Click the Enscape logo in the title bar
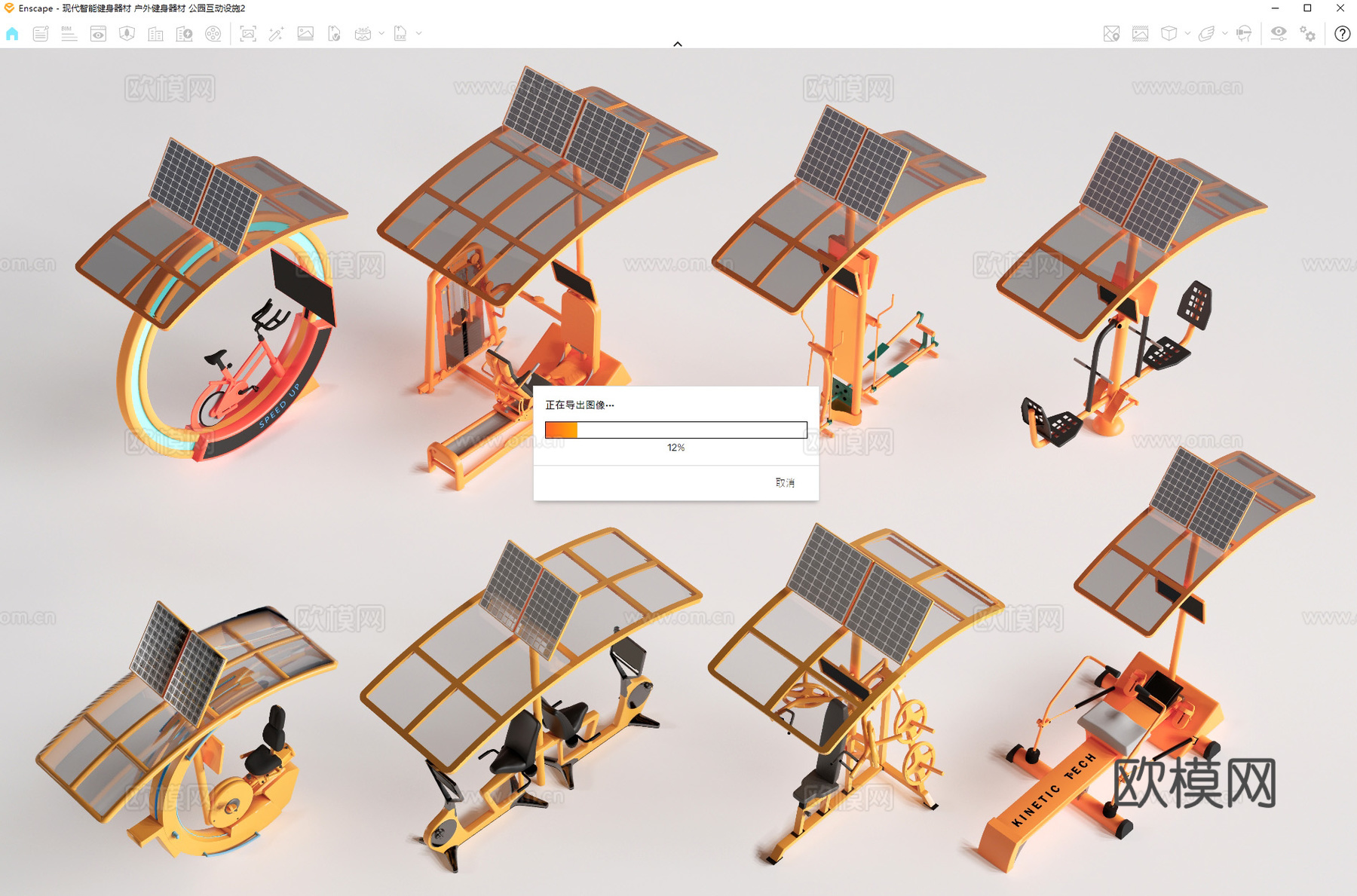This screenshot has height=896, width=1357. pos(9,8)
